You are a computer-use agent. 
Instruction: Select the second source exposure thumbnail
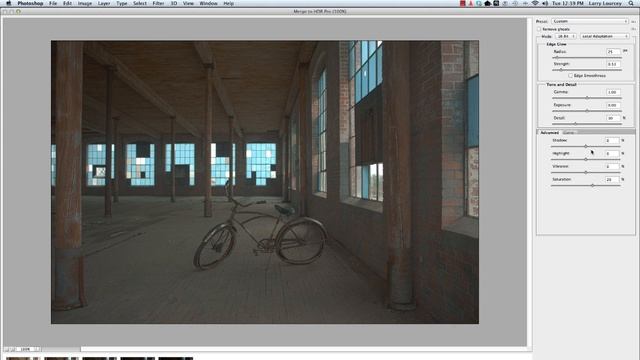(x=61, y=358)
